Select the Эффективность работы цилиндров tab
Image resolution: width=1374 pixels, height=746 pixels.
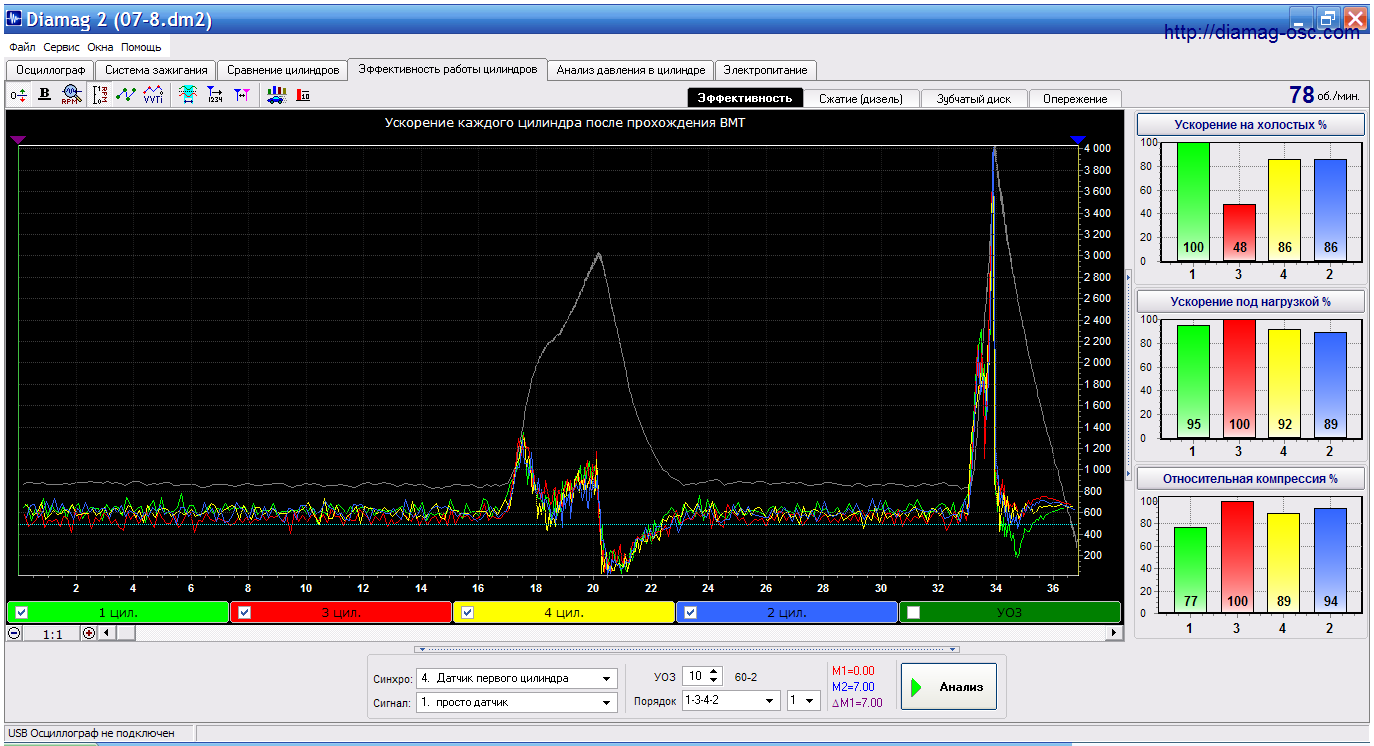(448, 69)
